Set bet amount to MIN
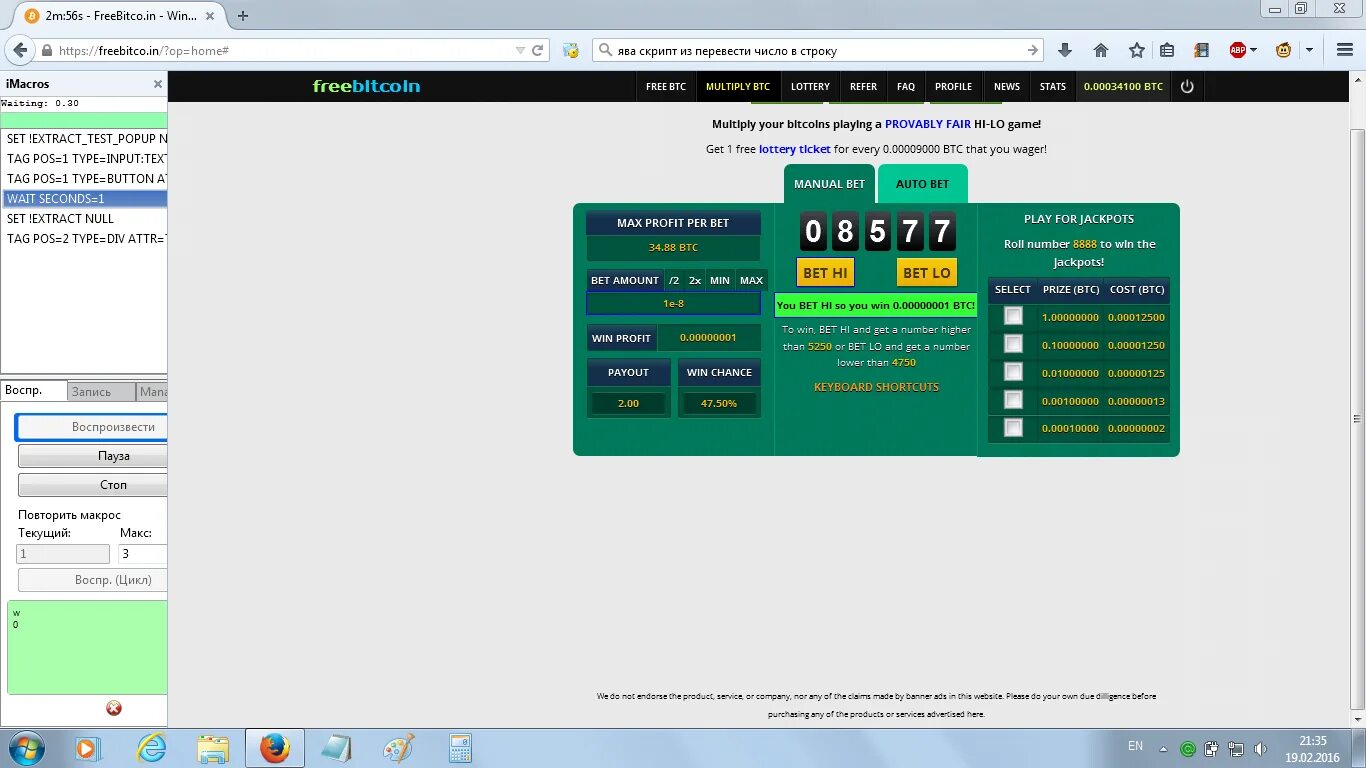 pyautogui.click(x=720, y=281)
